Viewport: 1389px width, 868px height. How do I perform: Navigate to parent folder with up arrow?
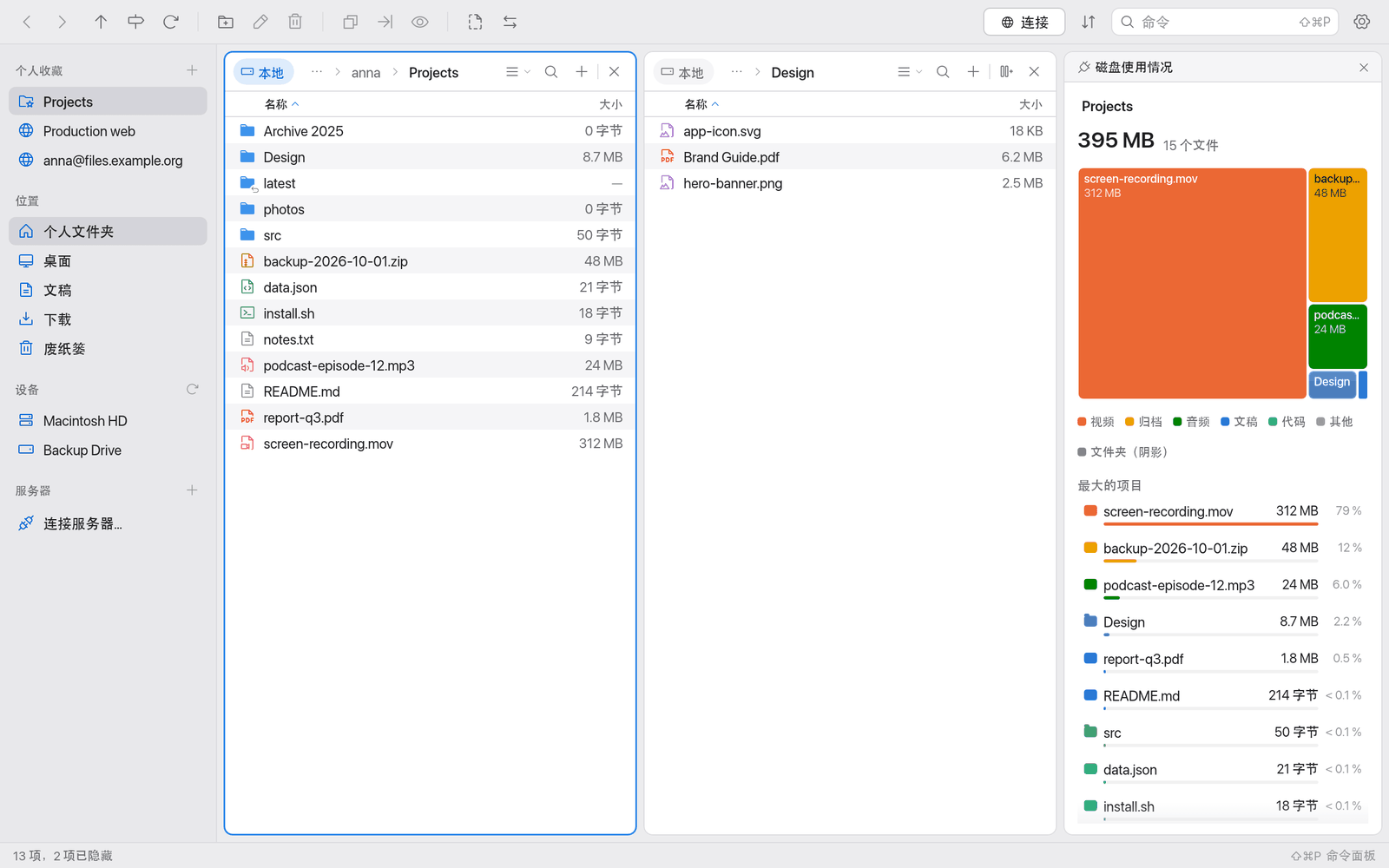click(101, 22)
